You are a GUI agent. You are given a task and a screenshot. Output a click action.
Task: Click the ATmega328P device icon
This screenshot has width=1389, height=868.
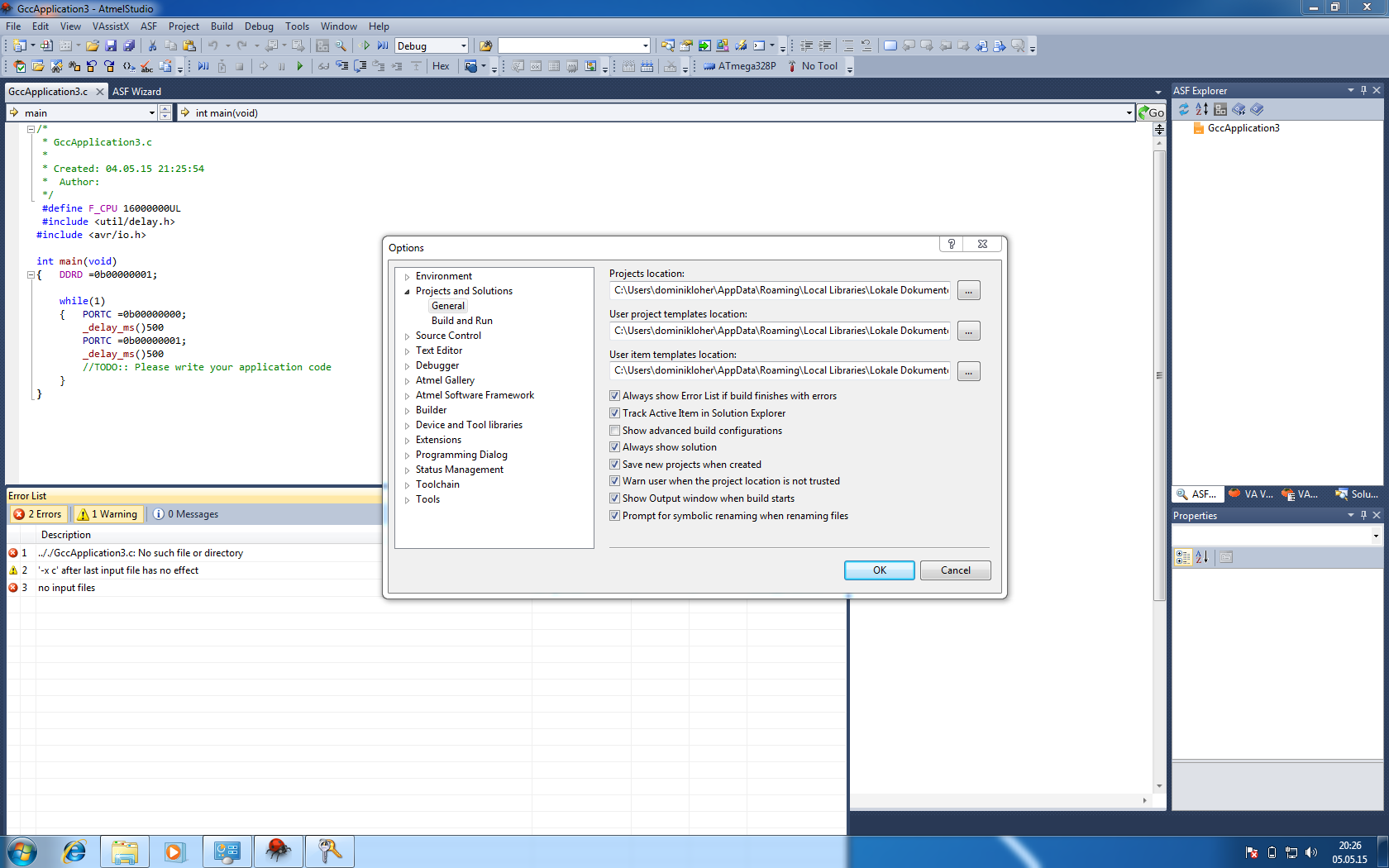pos(709,66)
